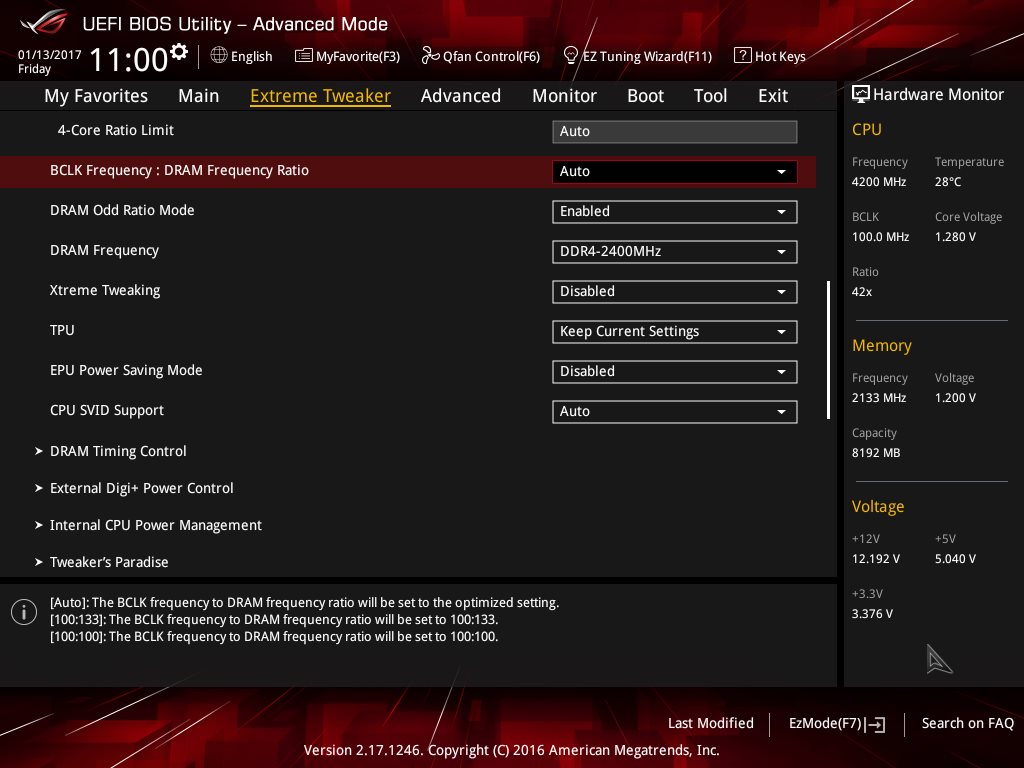Open the DRAM Frequency dropdown

(x=675, y=251)
